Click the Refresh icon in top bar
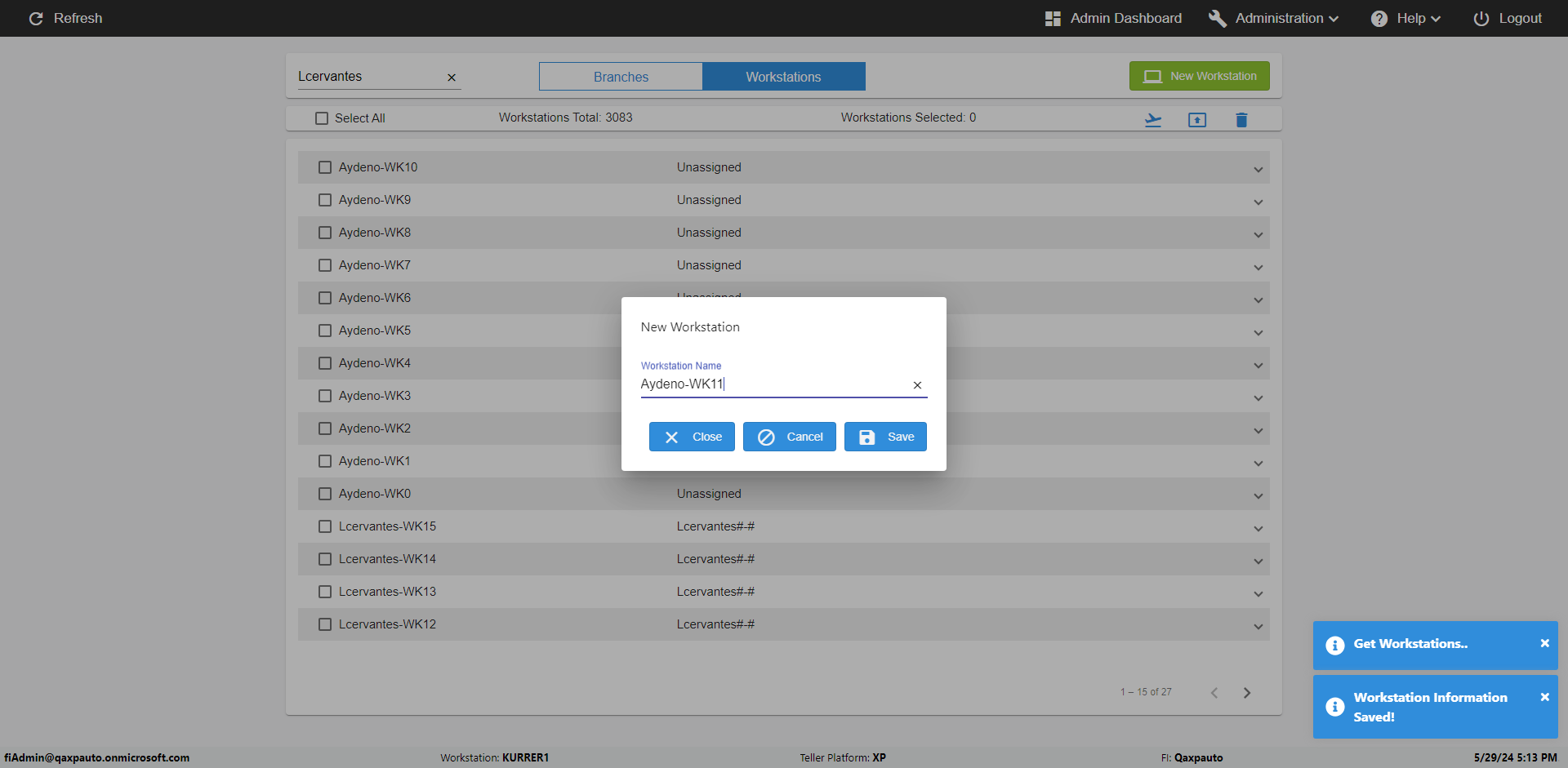Viewport: 1568px width, 768px height. click(x=36, y=18)
